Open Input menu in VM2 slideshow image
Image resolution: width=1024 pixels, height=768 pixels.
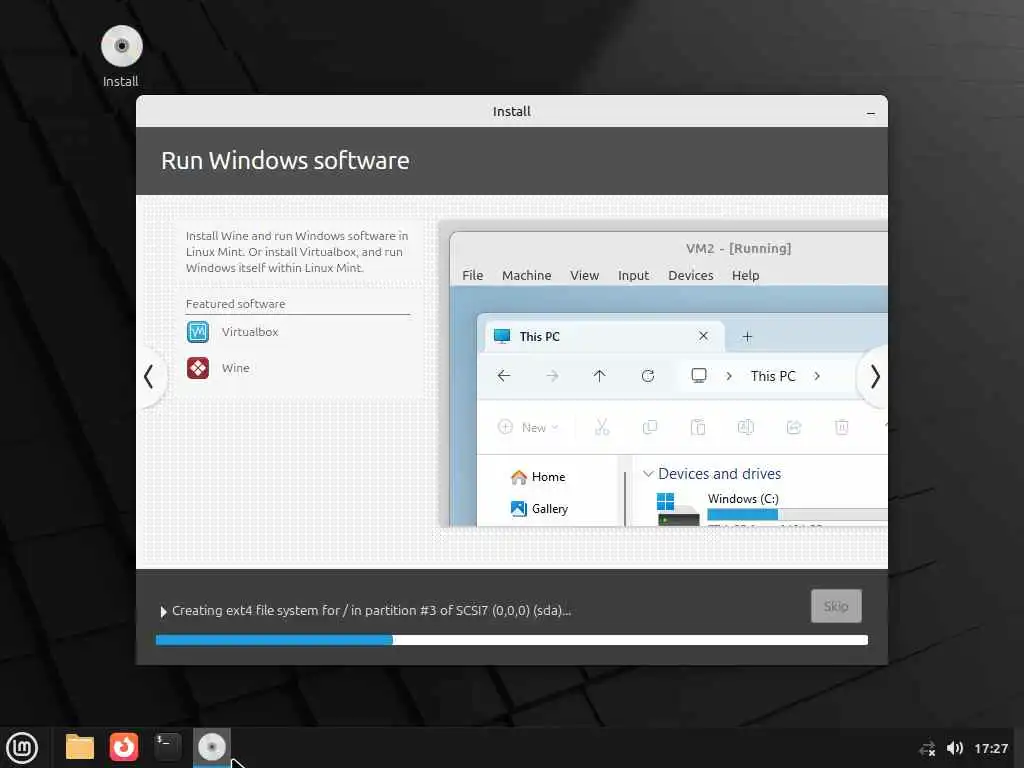point(633,275)
